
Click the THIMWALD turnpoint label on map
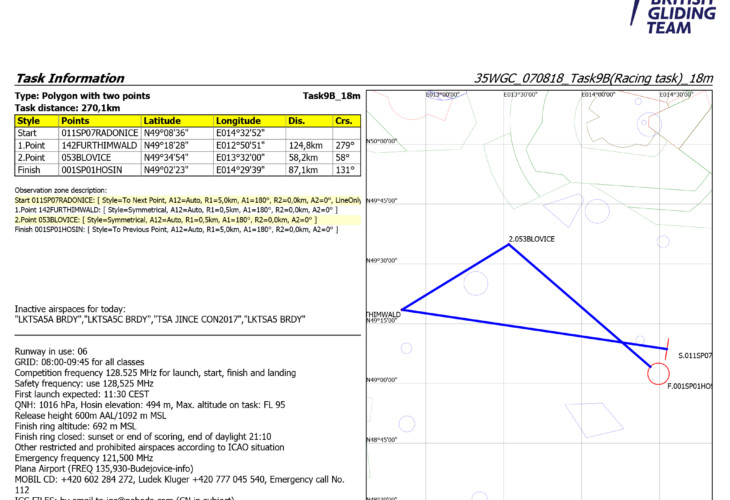pyautogui.click(x=383, y=314)
